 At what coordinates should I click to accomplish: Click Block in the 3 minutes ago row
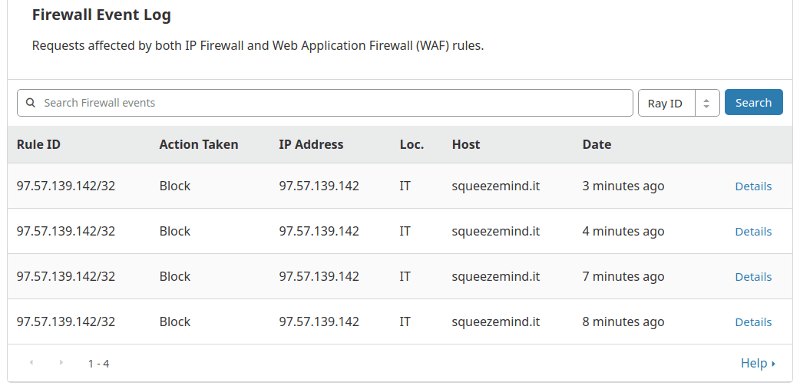(174, 186)
